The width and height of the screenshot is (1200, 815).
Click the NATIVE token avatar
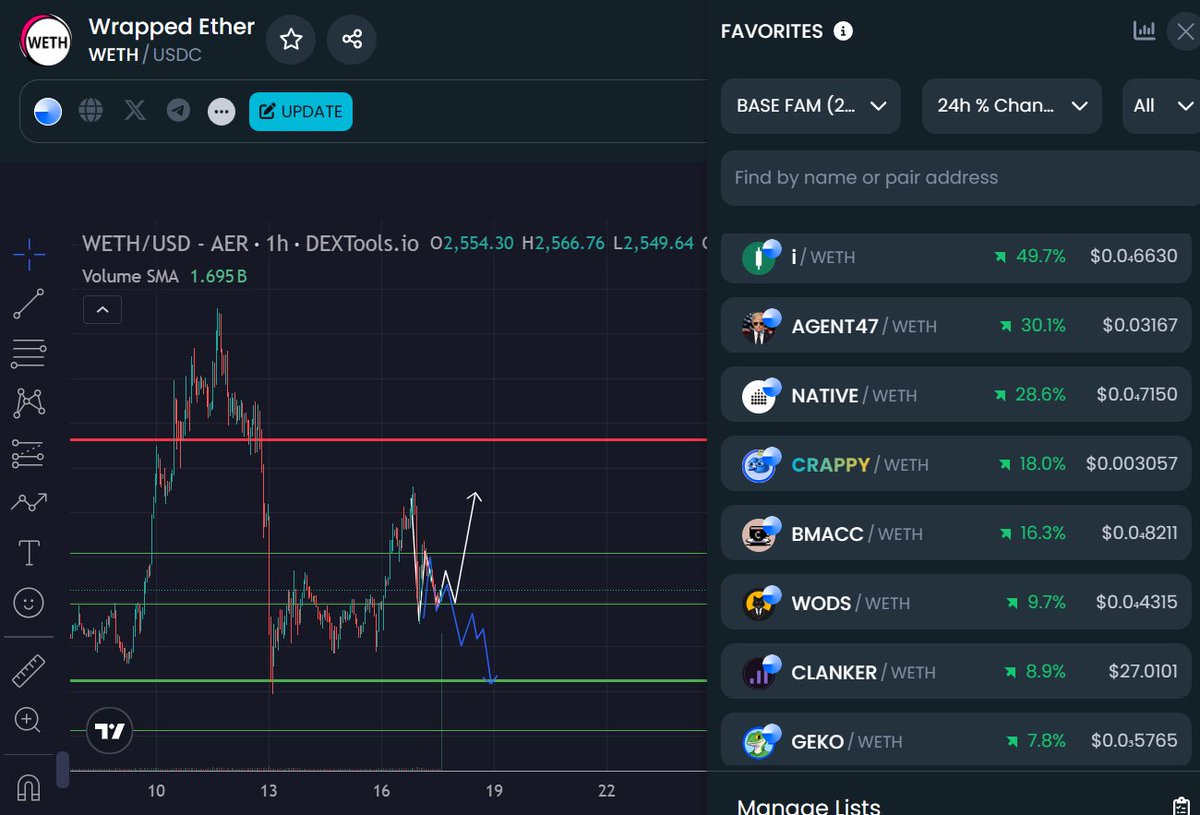[x=759, y=396]
